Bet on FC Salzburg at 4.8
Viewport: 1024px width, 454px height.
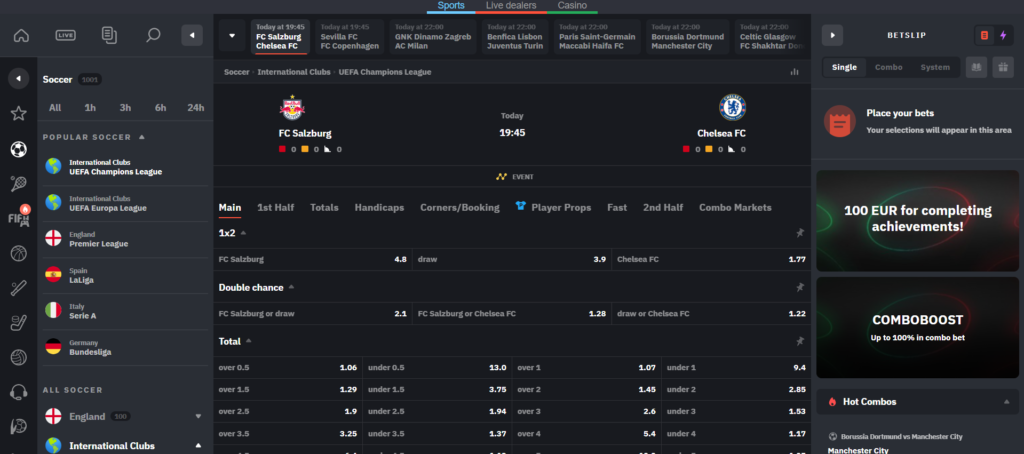pyautogui.click(x=313, y=259)
